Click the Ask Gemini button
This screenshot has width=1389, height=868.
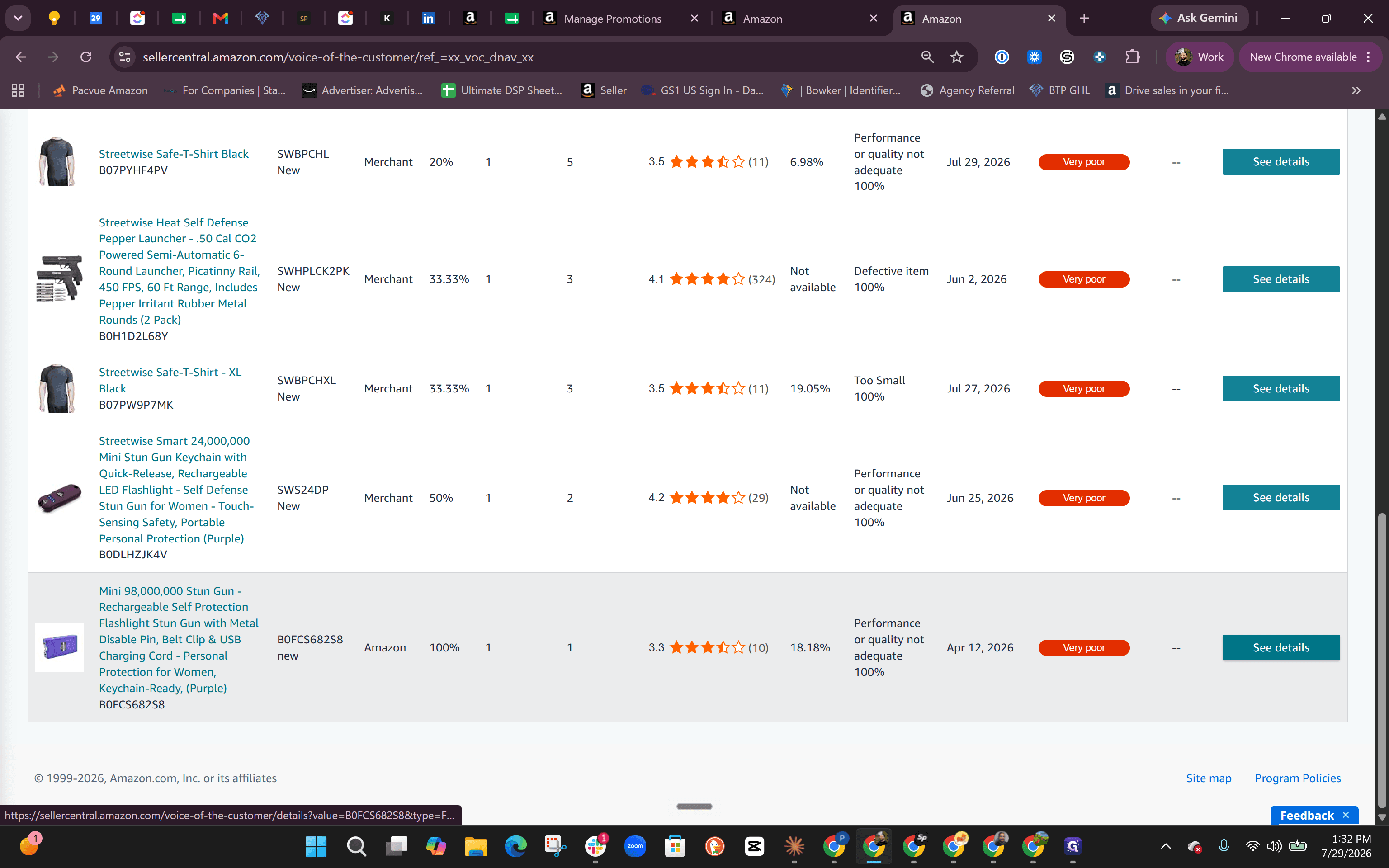click(x=1199, y=19)
